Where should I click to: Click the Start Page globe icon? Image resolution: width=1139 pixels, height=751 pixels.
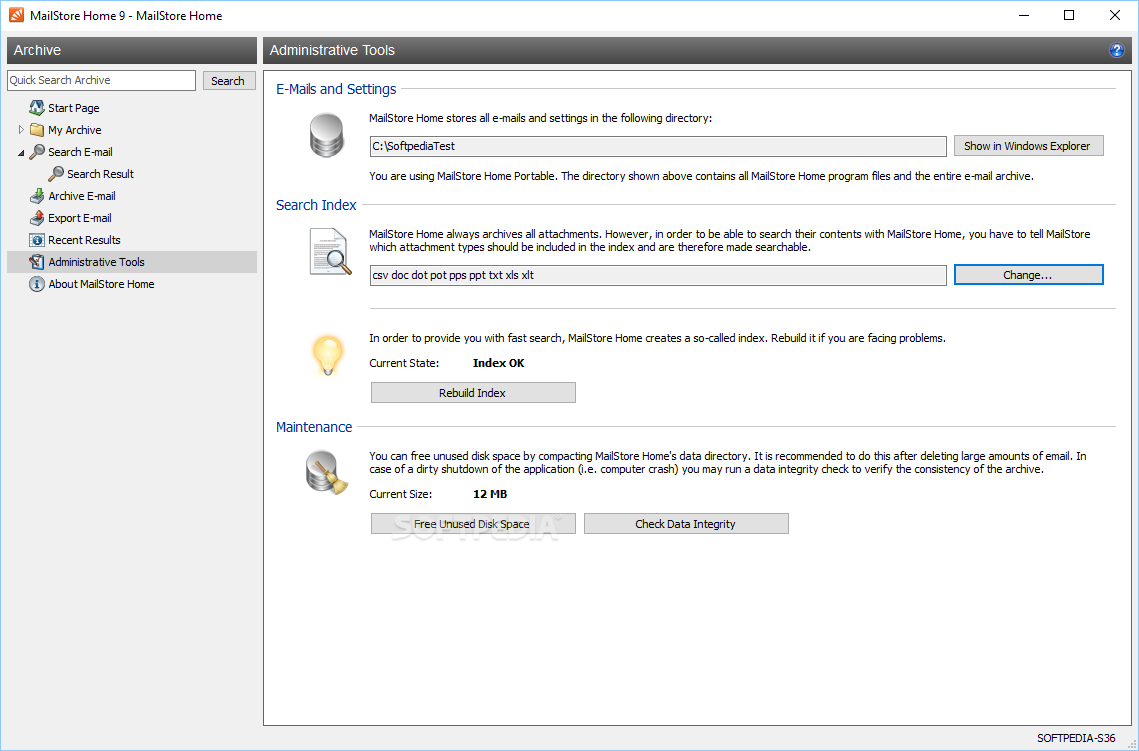pos(36,107)
